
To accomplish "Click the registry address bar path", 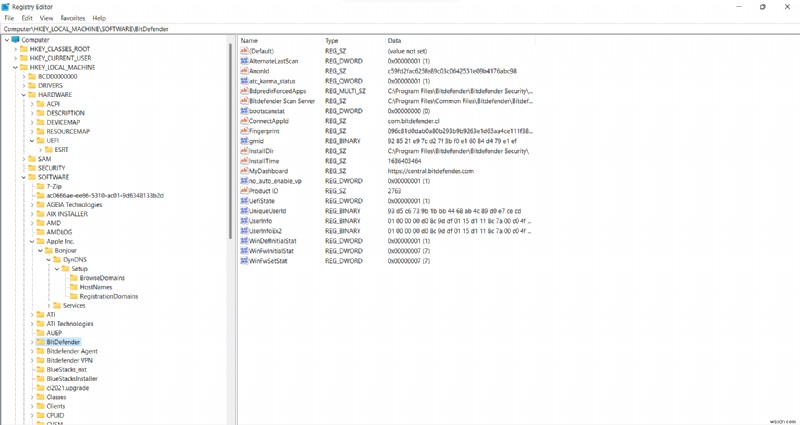I will click(86, 29).
